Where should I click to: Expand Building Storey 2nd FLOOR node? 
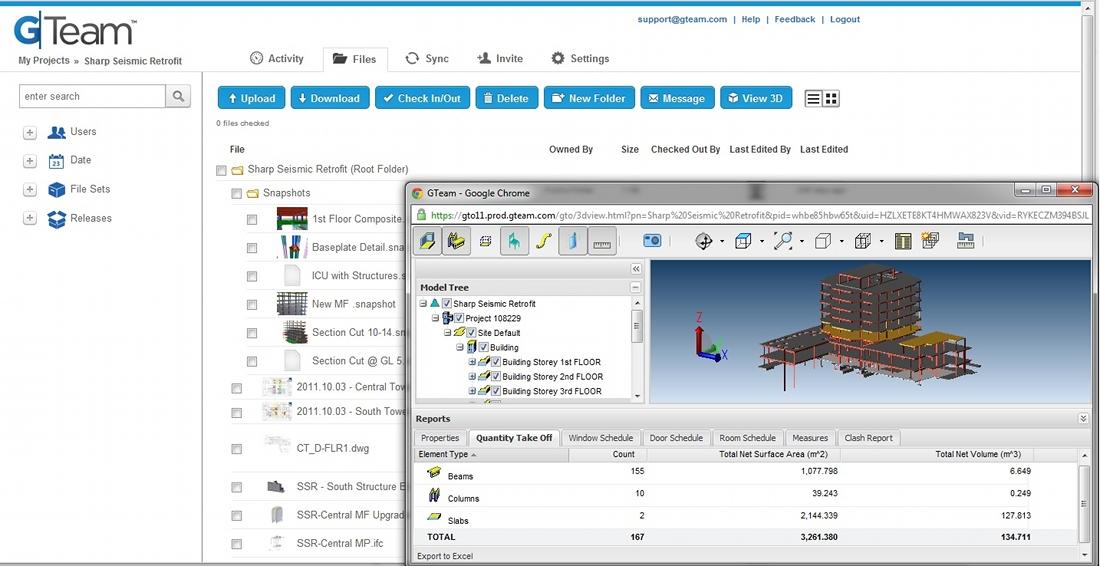click(472, 377)
